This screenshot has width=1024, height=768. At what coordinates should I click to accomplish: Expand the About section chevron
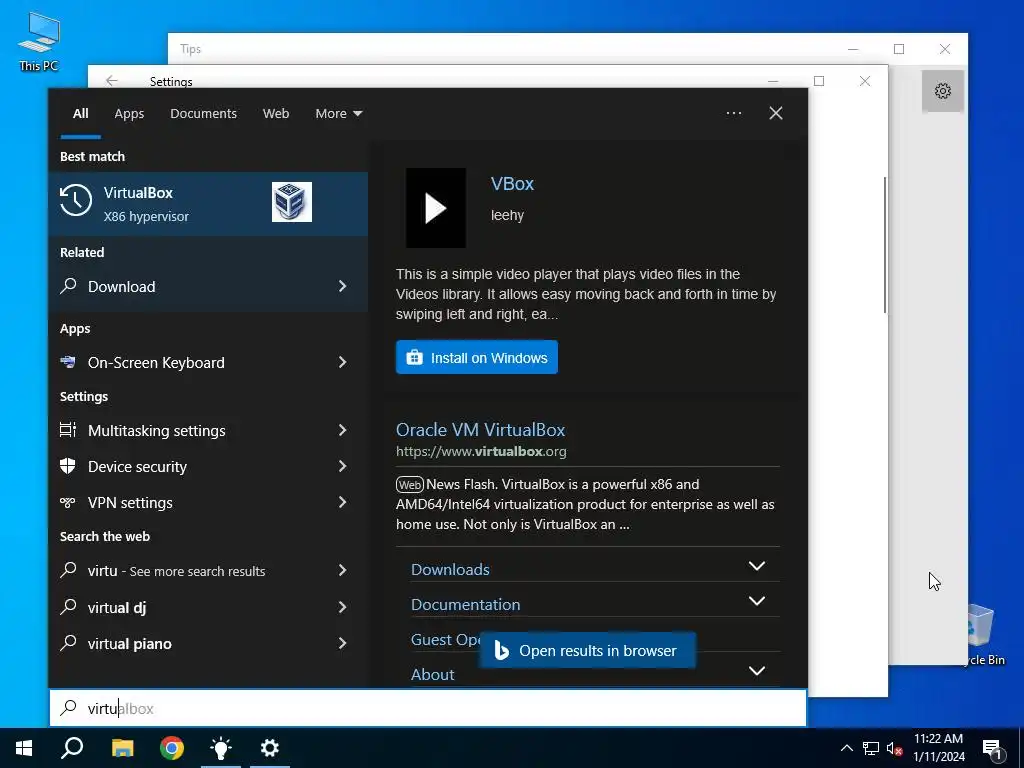[756, 671]
